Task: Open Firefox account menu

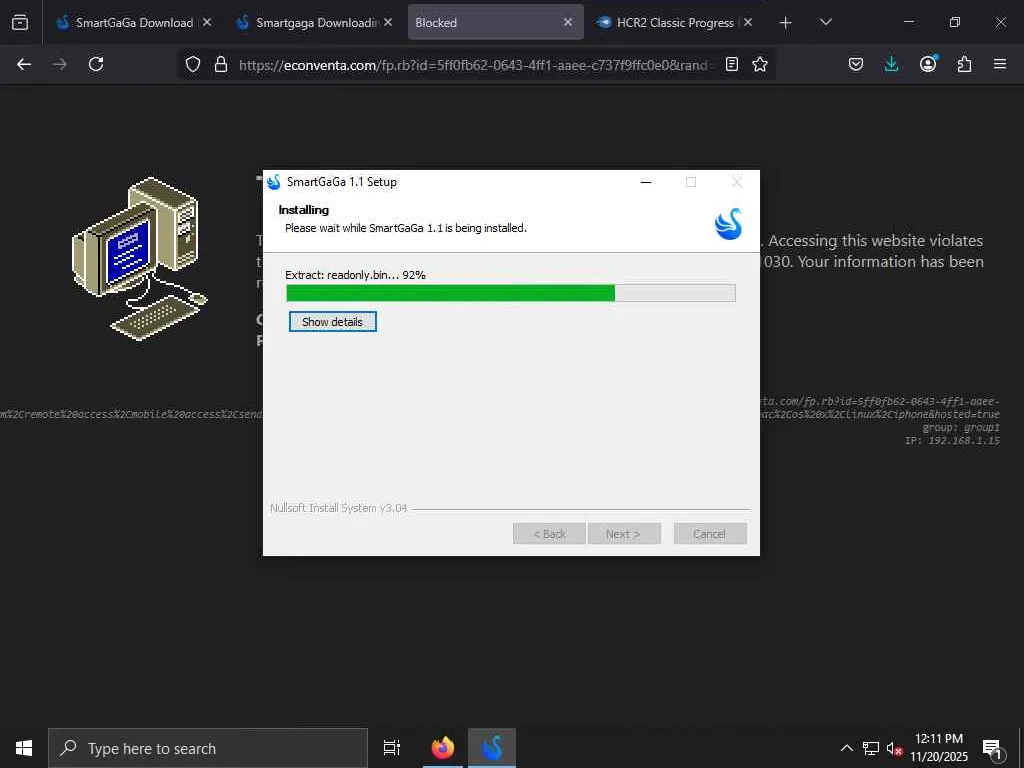Action: point(928,64)
